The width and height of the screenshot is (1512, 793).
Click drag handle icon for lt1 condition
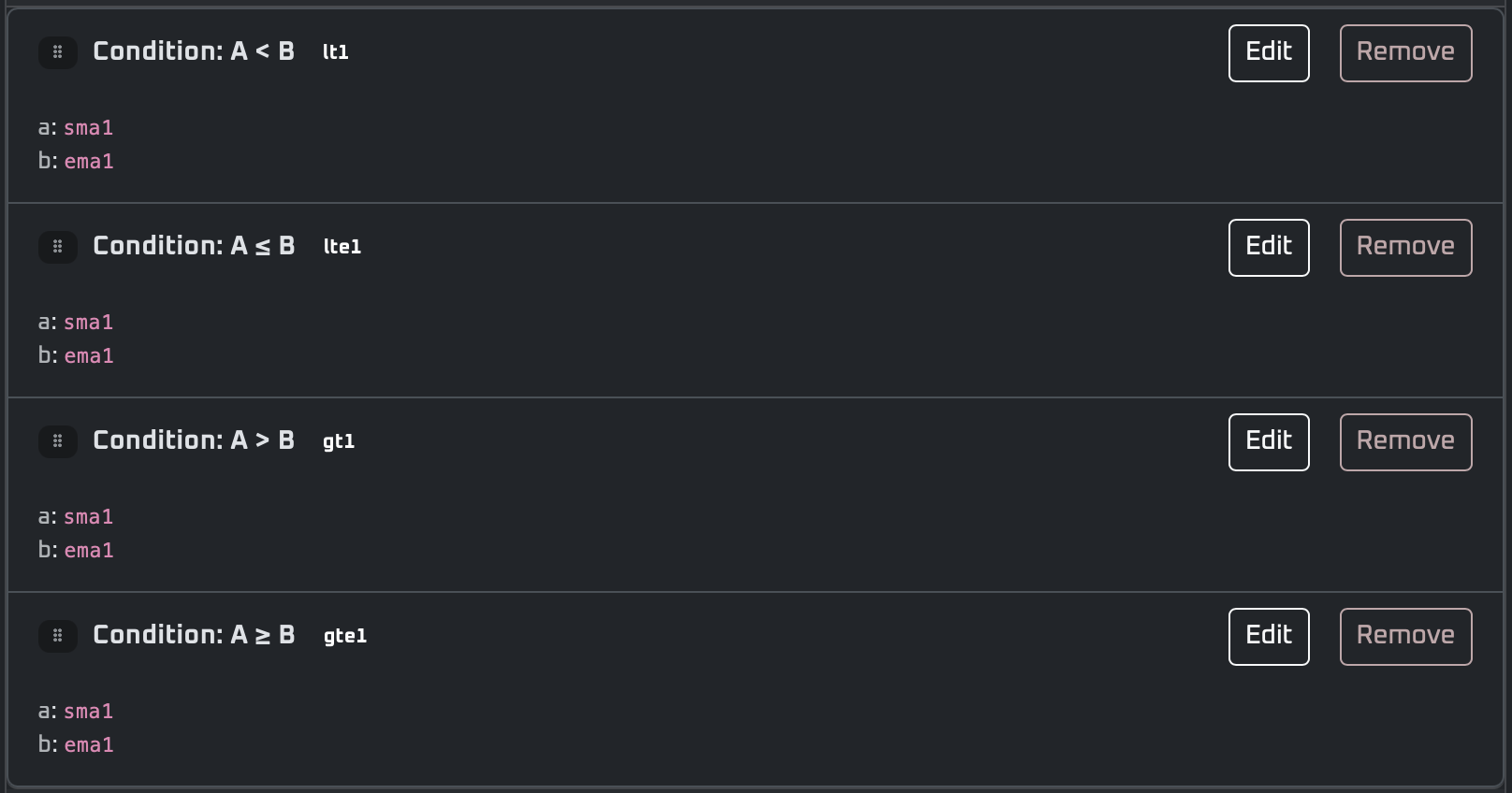coord(57,52)
